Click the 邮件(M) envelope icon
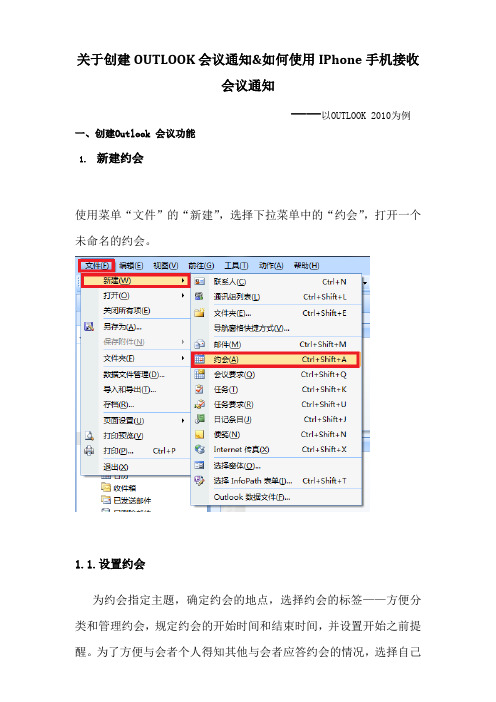Image resolution: width=496 pixels, height=702 pixels. coord(200,344)
